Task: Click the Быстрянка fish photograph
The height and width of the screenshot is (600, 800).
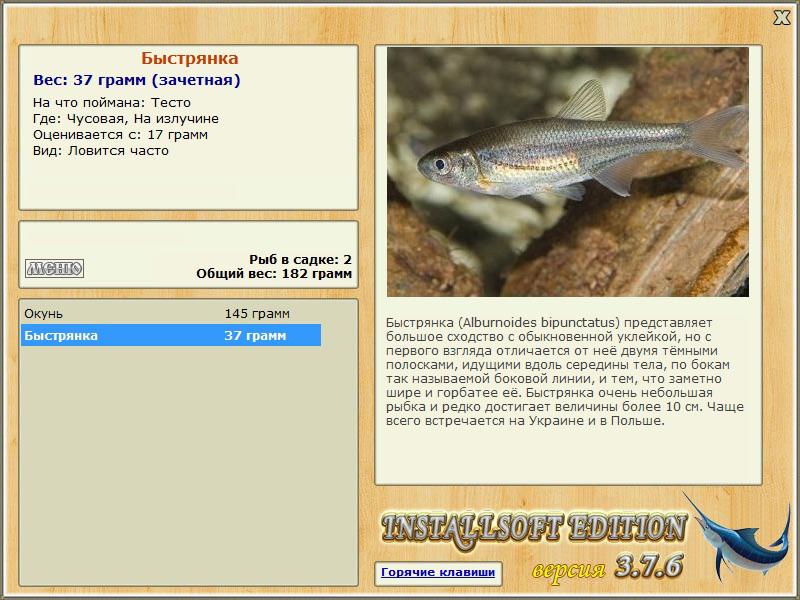Action: tap(568, 172)
